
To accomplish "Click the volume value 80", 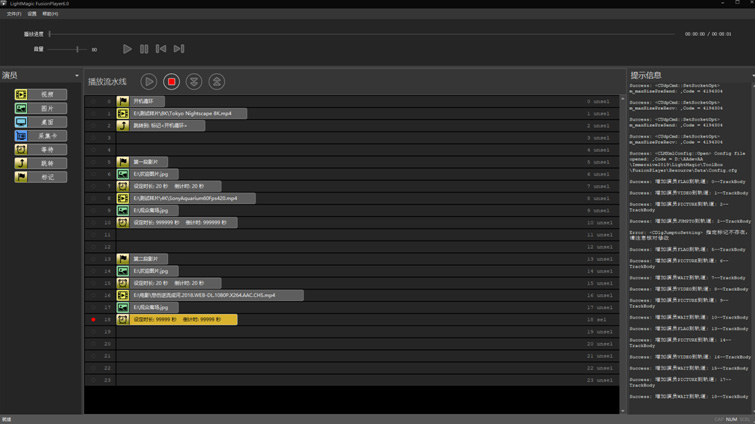I will 94,50.
